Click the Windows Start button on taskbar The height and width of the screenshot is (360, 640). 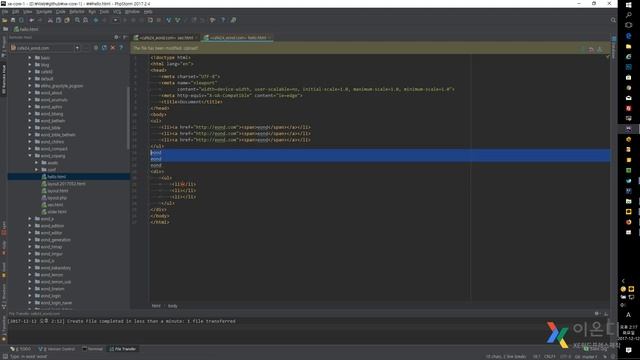click(x=629, y=4)
